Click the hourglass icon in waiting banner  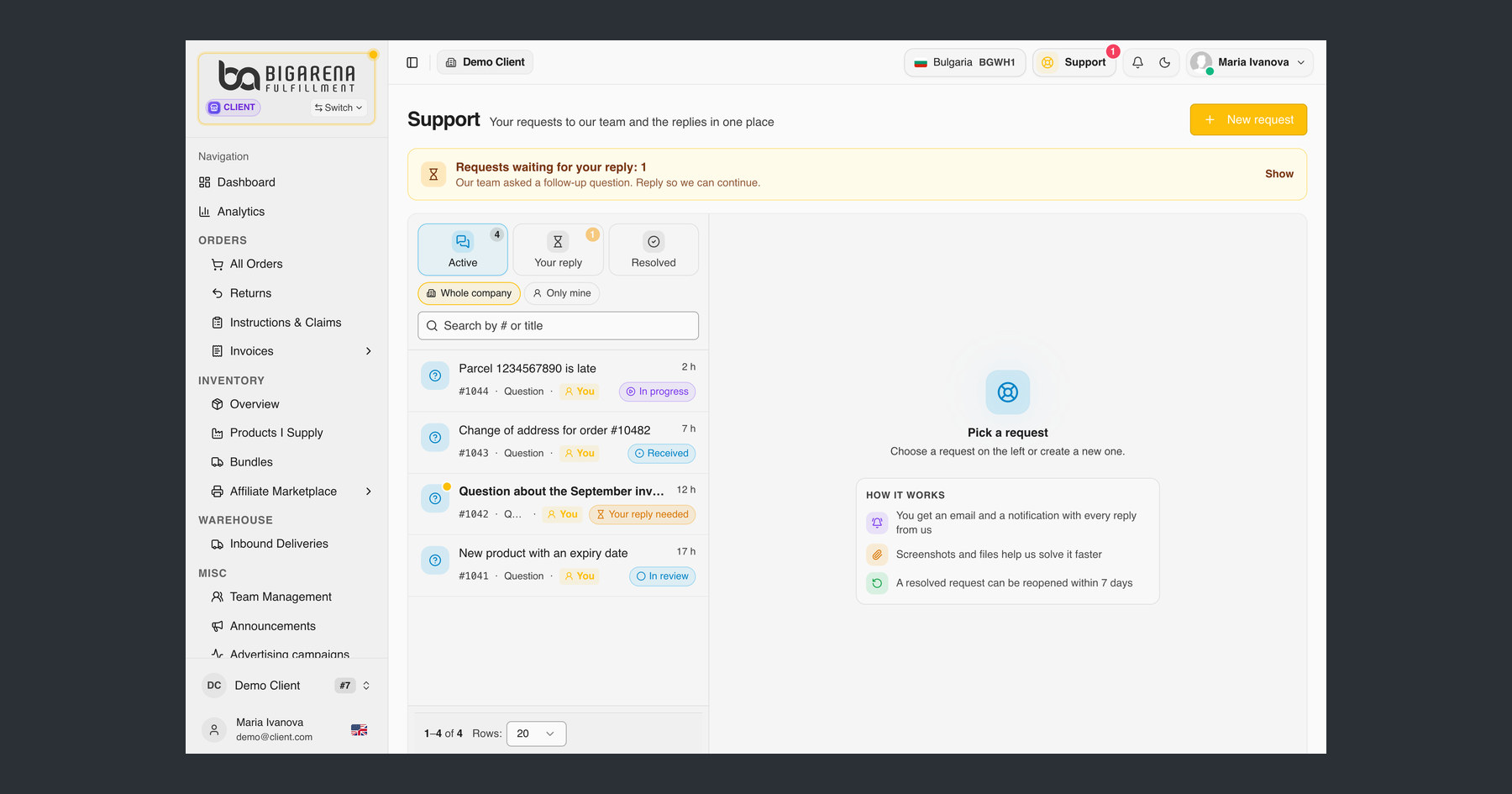click(x=433, y=174)
